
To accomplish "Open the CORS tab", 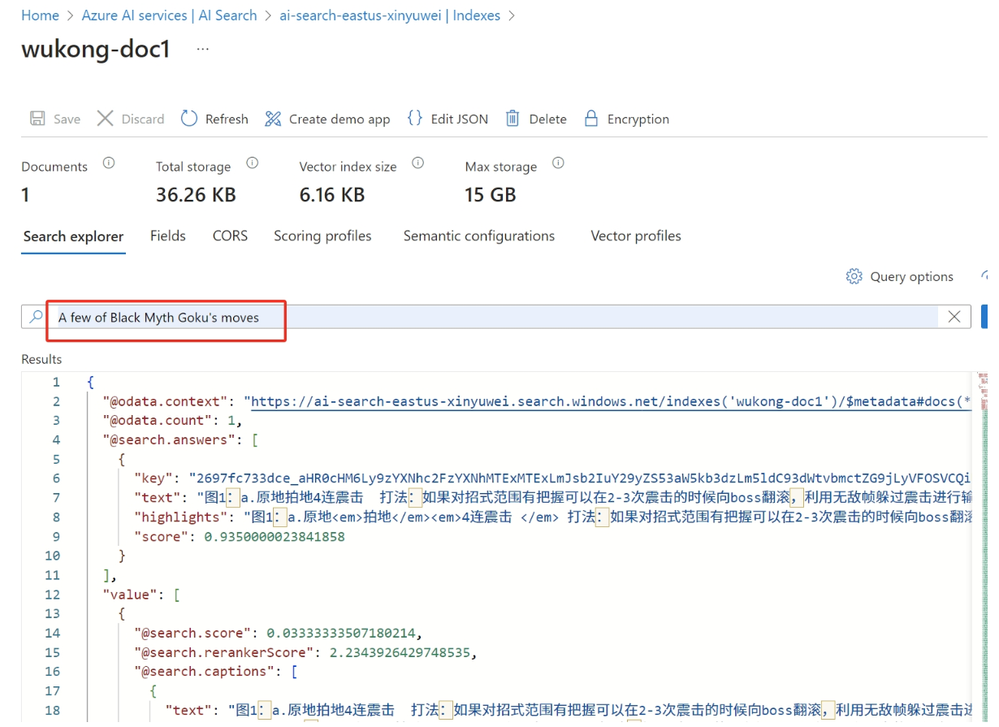I will (230, 236).
